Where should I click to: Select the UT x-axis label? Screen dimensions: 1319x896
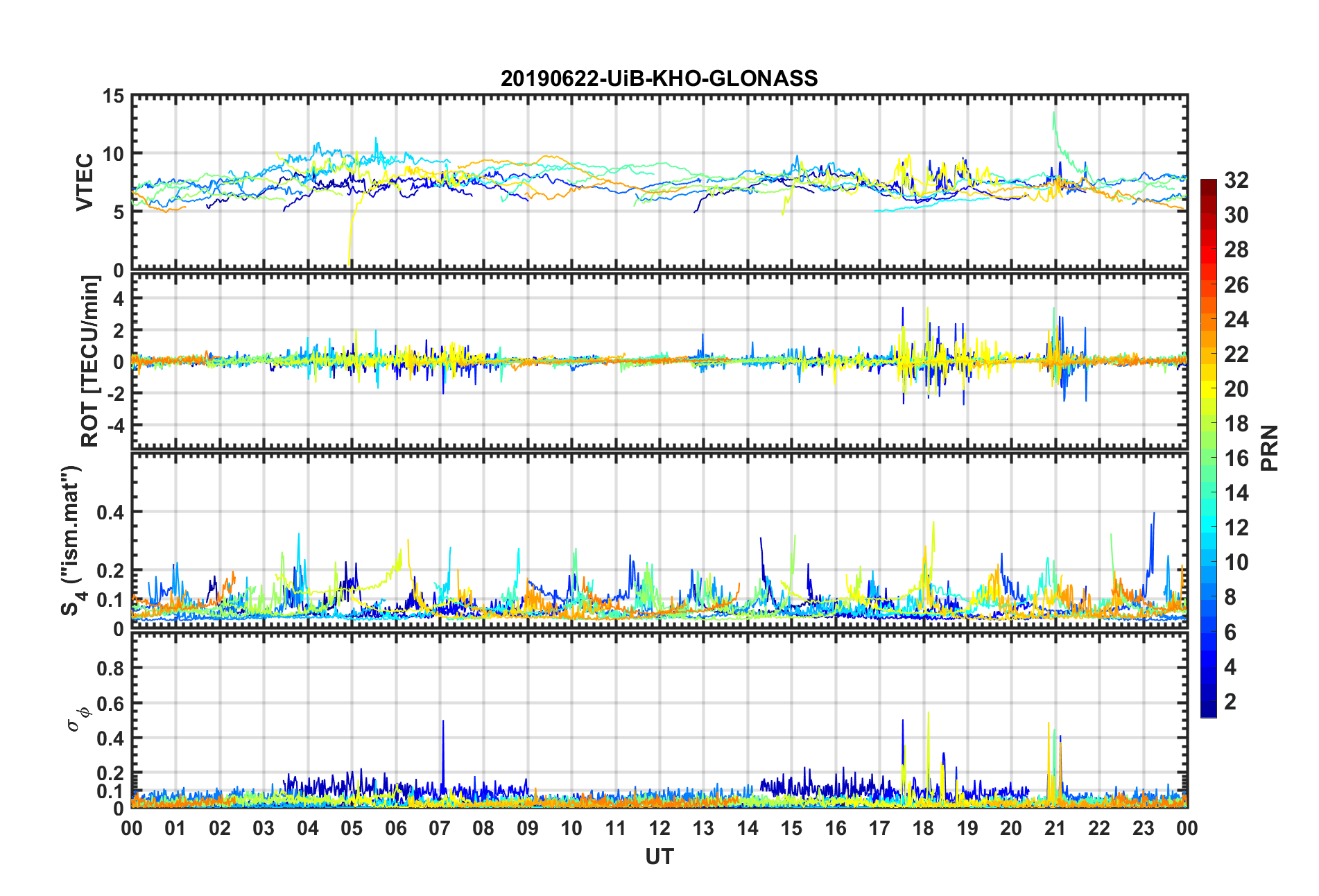(x=659, y=857)
